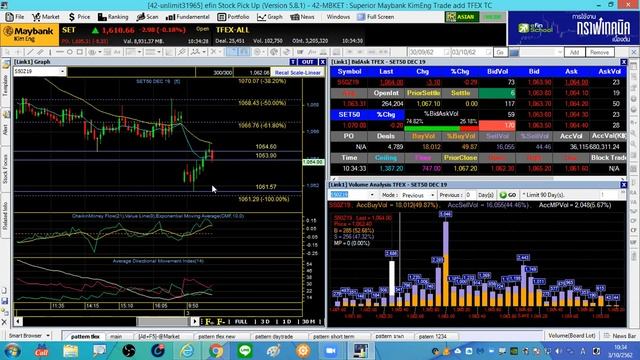Select the parallel channel line tool
This screenshot has height=360, width=640.
pos(40,52)
